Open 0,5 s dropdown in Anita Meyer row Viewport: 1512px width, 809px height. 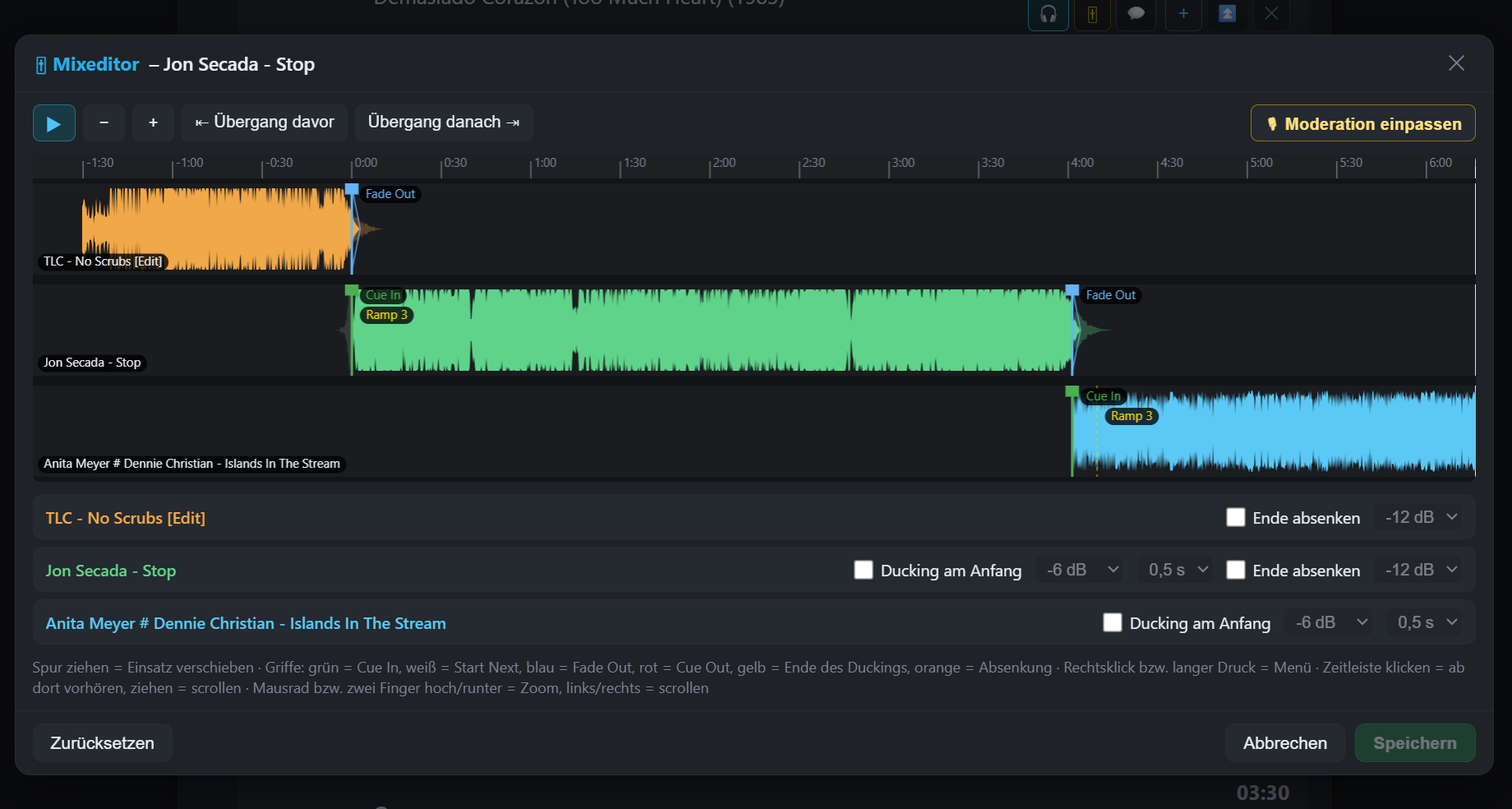(1427, 622)
